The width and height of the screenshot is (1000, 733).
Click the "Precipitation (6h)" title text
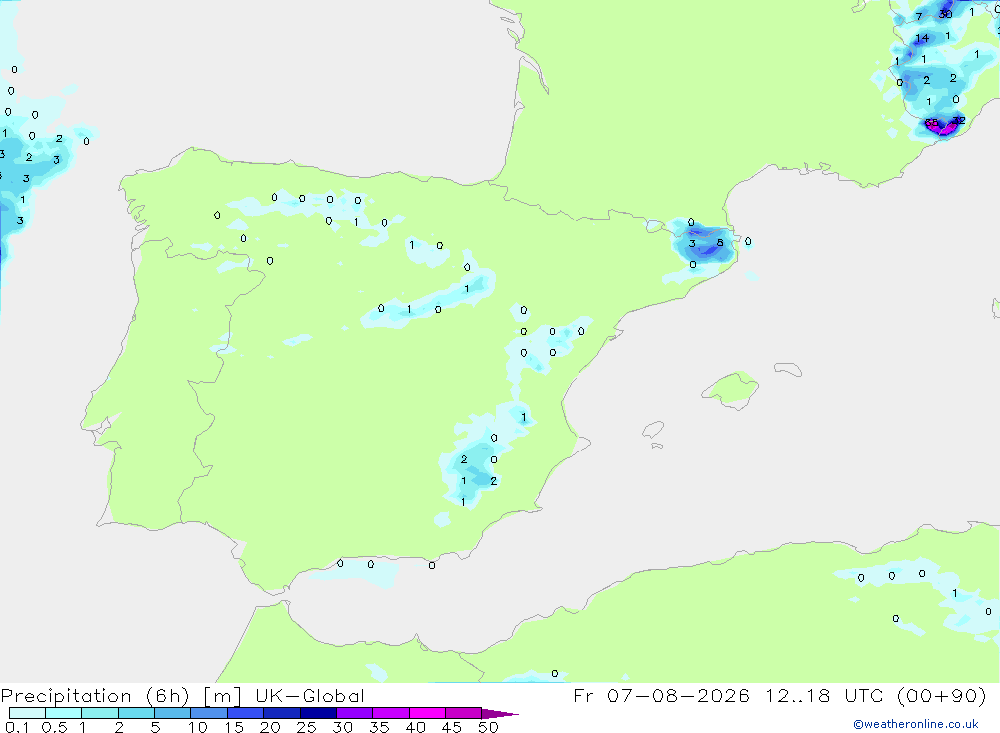[x=96, y=696]
